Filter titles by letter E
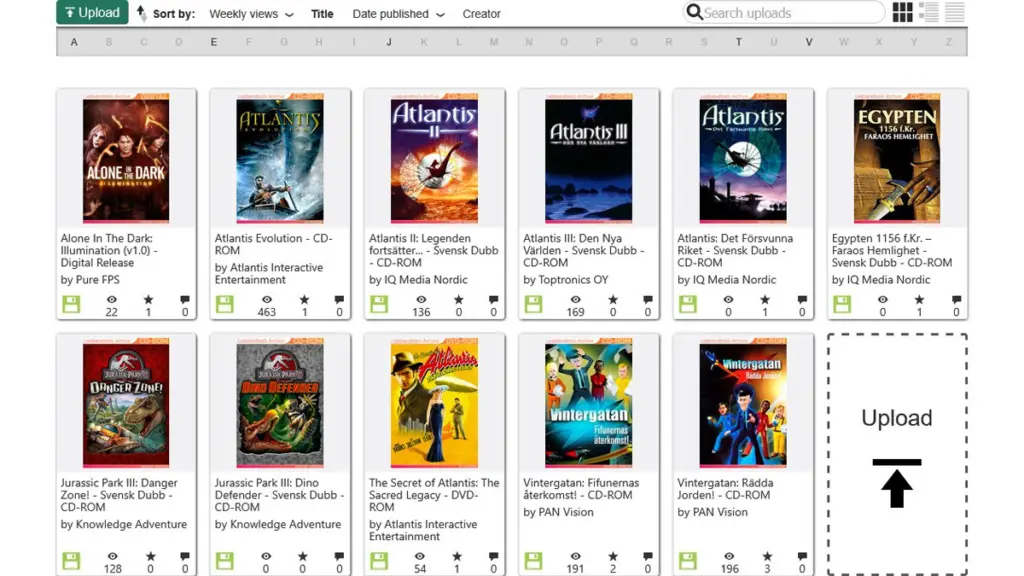Image resolution: width=1024 pixels, height=576 pixels. click(x=214, y=42)
